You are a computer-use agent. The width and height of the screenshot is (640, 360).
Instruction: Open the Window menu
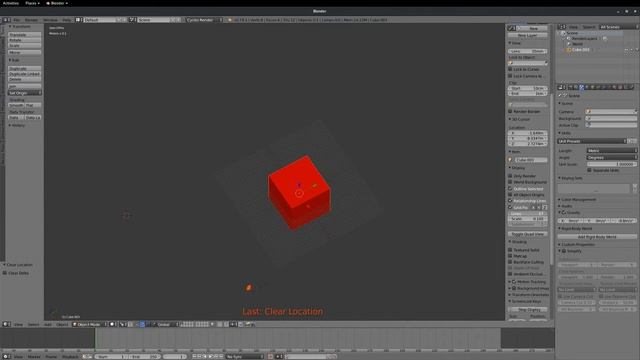pyautogui.click(x=51, y=20)
